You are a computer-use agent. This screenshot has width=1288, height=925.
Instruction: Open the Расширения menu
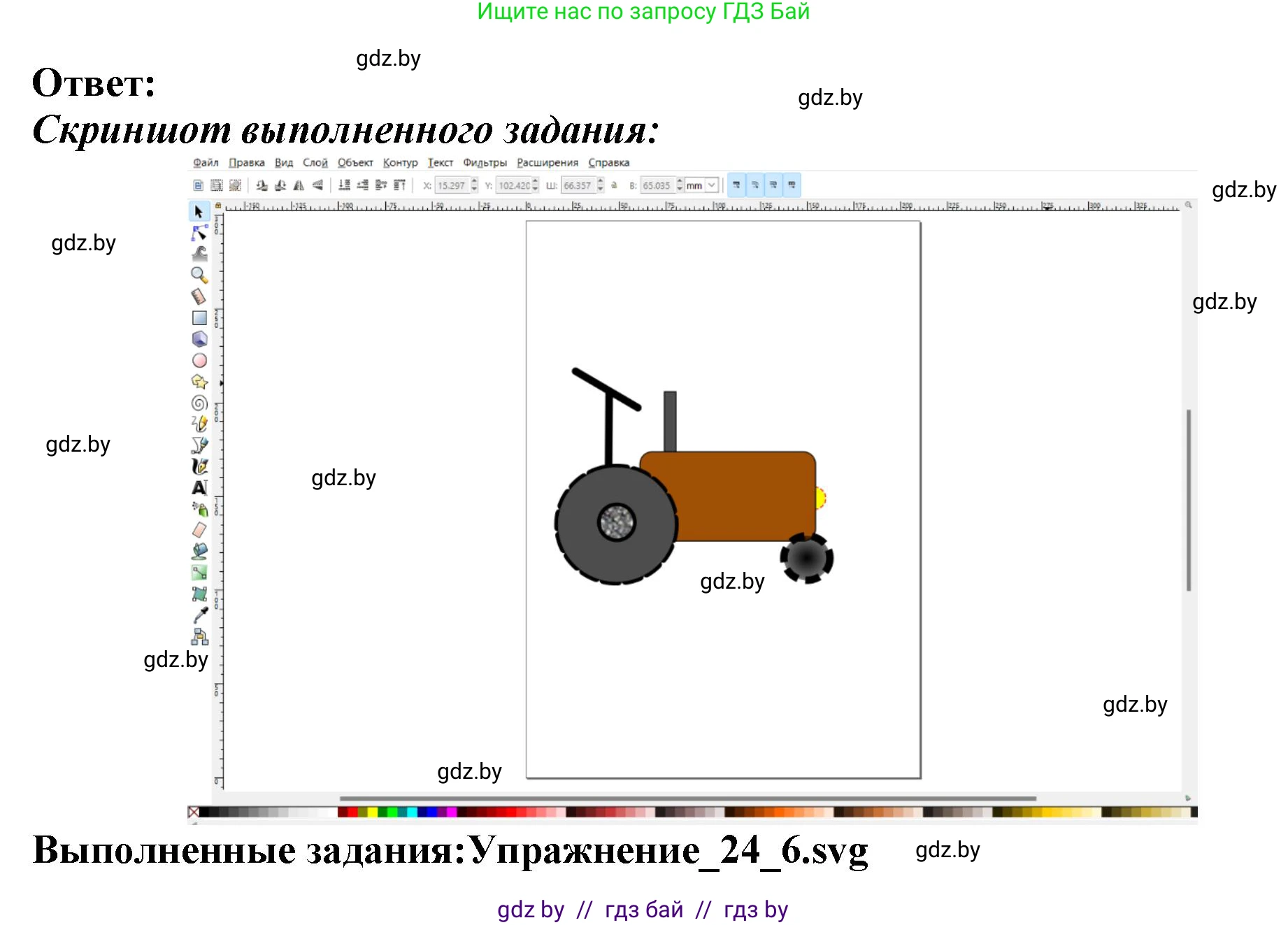[x=548, y=163]
